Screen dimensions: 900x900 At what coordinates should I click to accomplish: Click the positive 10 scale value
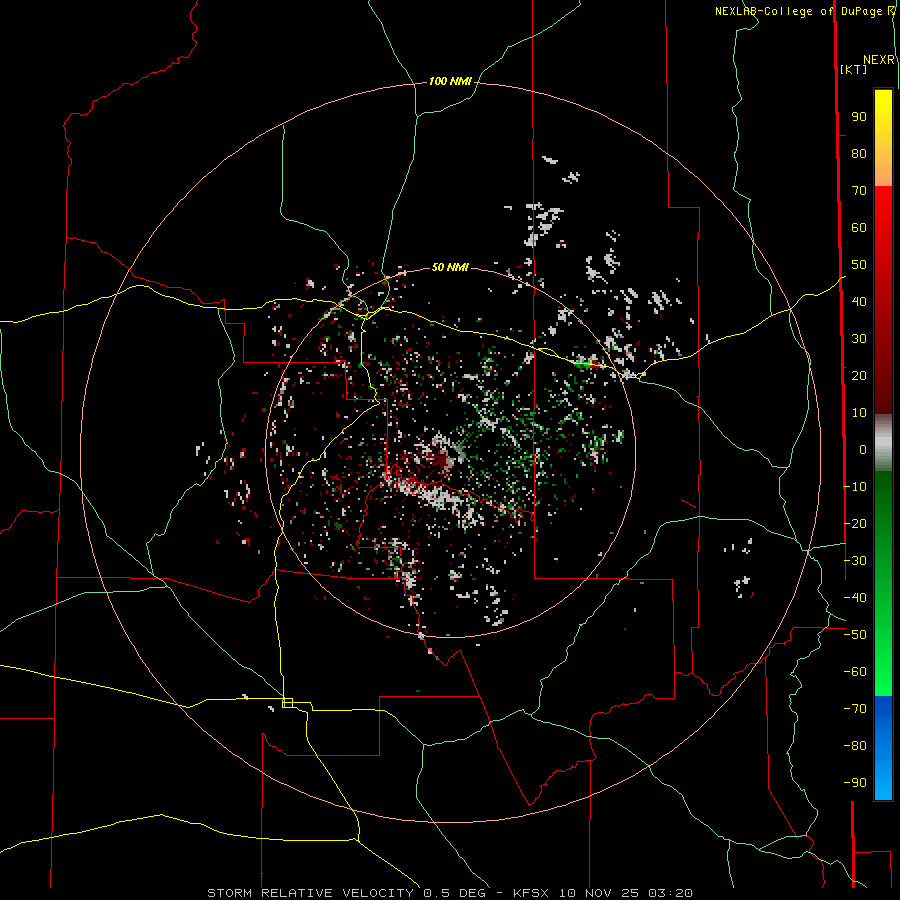(x=859, y=413)
